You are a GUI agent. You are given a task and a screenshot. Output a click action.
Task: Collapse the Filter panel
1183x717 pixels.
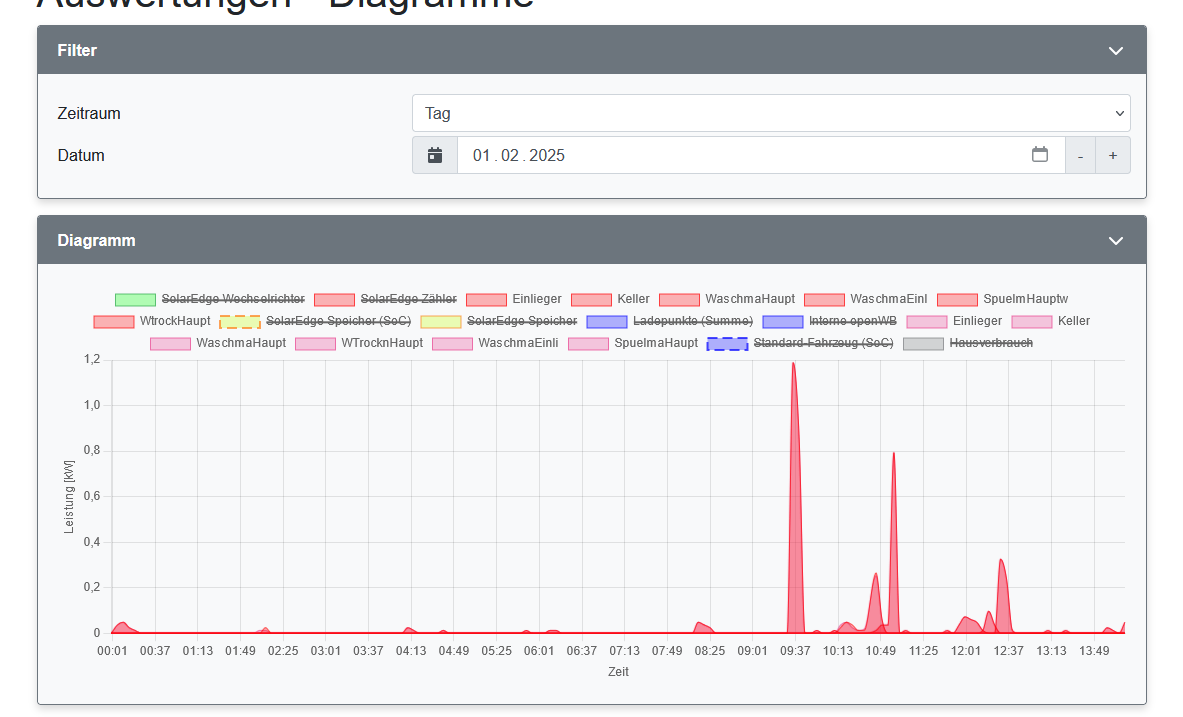pyautogui.click(x=1115, y=49)
